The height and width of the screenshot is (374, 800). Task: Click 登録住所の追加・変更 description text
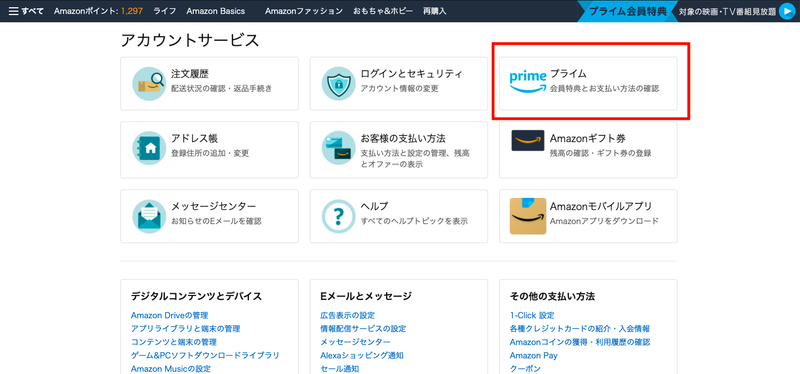point(210,153)
